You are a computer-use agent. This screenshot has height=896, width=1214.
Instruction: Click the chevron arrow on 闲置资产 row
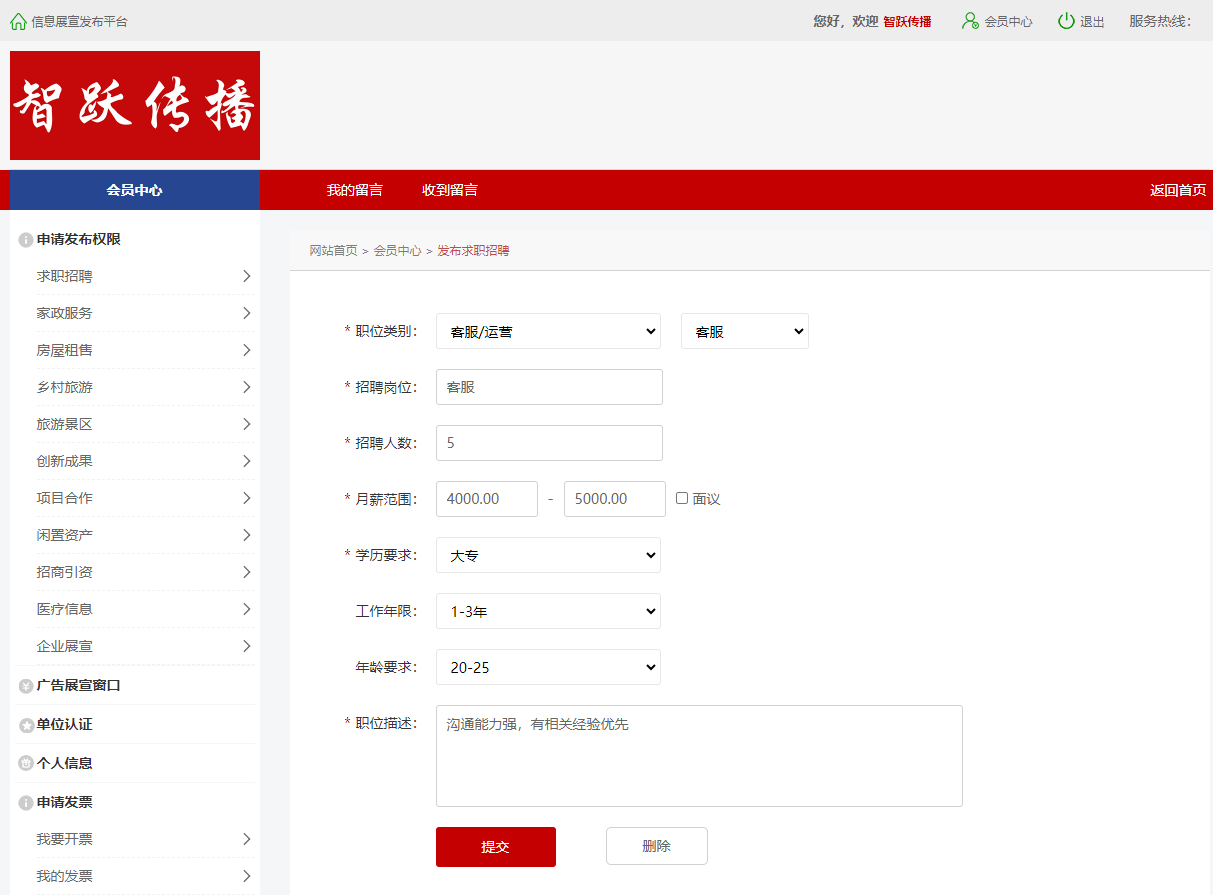click(247, 535)
